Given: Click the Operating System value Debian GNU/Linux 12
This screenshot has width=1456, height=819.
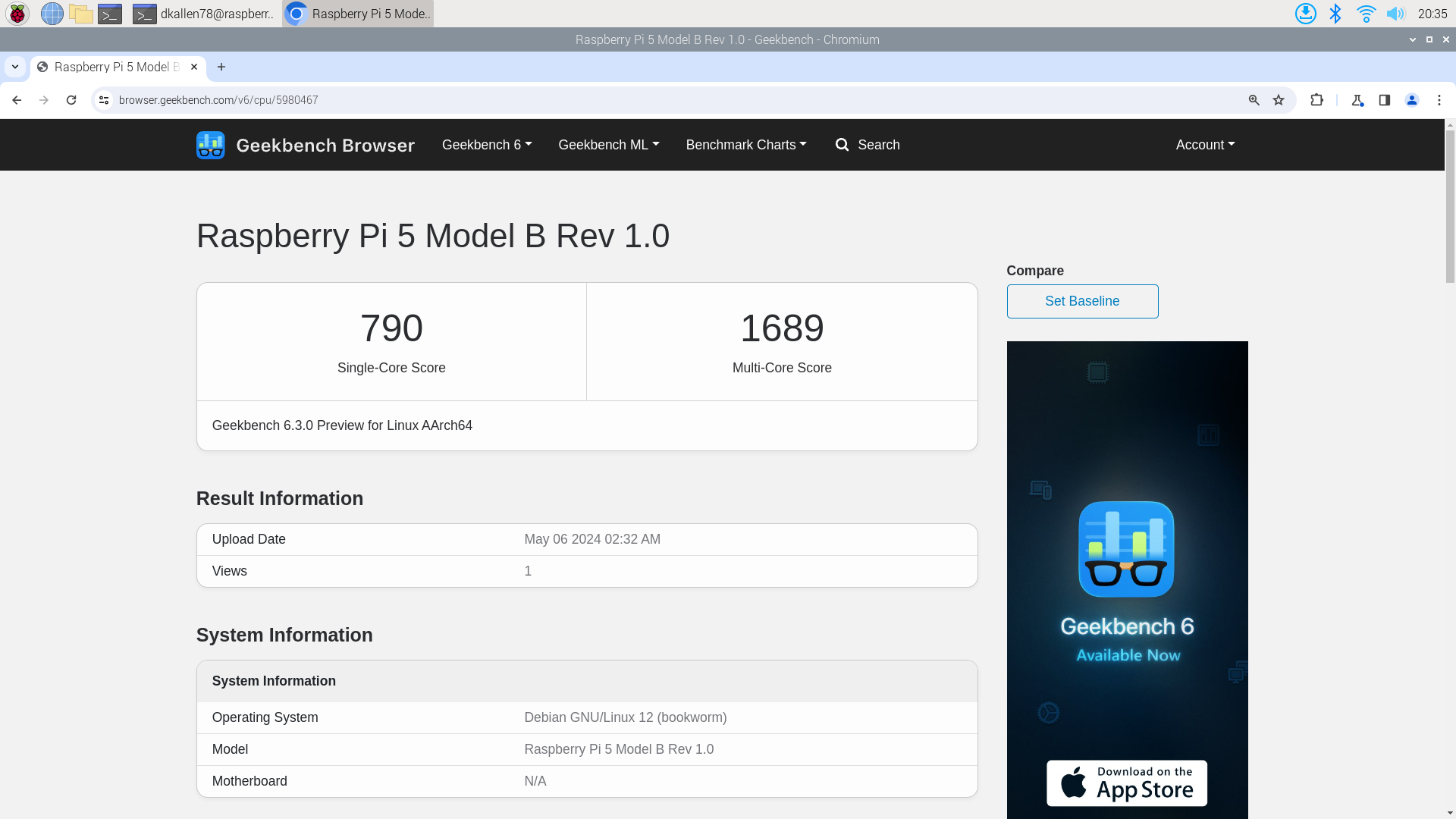Looking at the screenshot, I should [x=626, y=717].
